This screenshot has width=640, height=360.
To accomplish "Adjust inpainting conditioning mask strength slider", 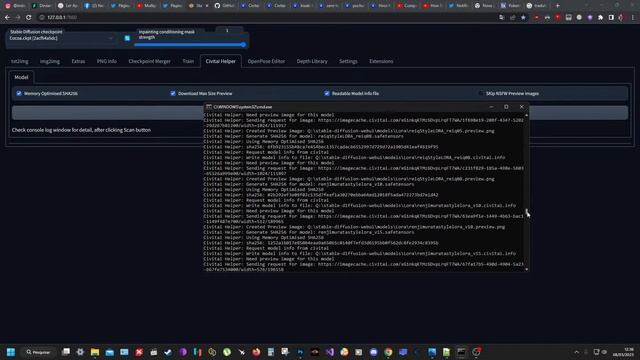I will pyautogui.click(x=190, y=45).
